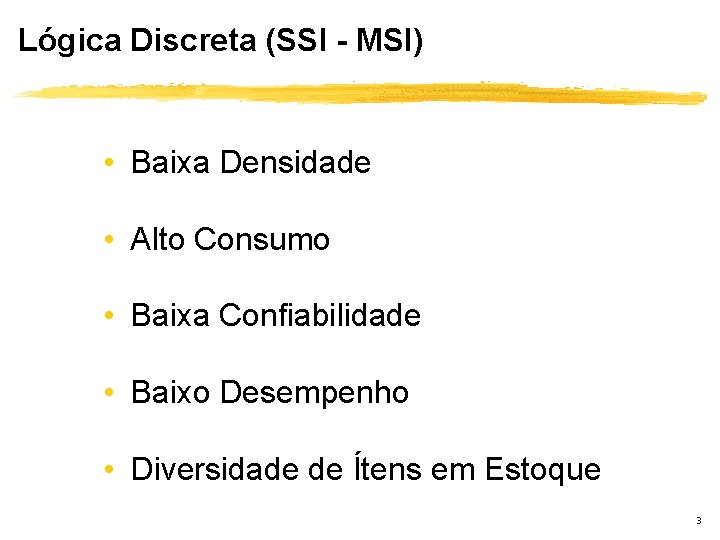Screen dimensions: 720x540
Task: Select the "Alto Consumo" bullet text
Action: coord(230,240)
